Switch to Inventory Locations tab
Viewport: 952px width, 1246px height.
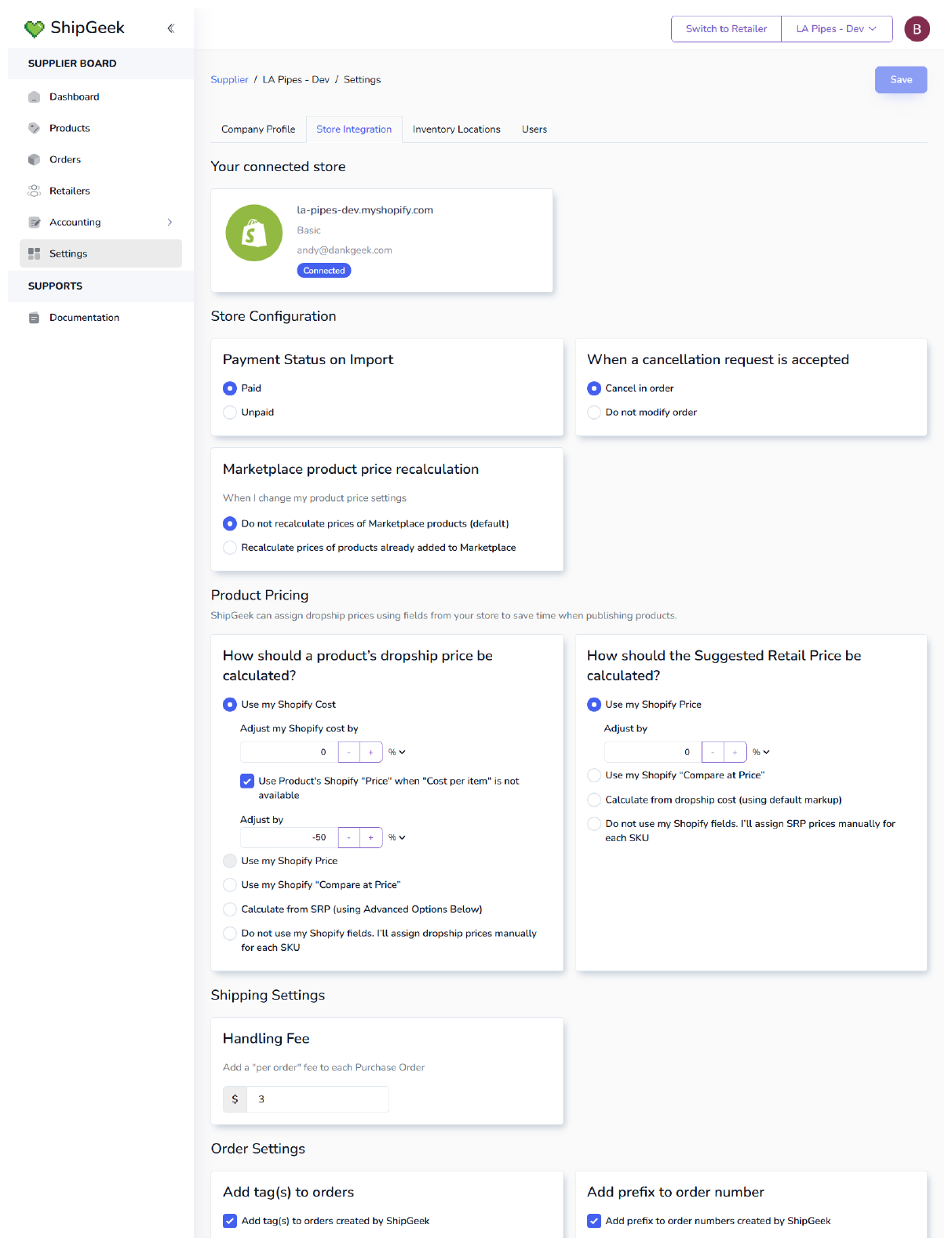click(457, 129)
